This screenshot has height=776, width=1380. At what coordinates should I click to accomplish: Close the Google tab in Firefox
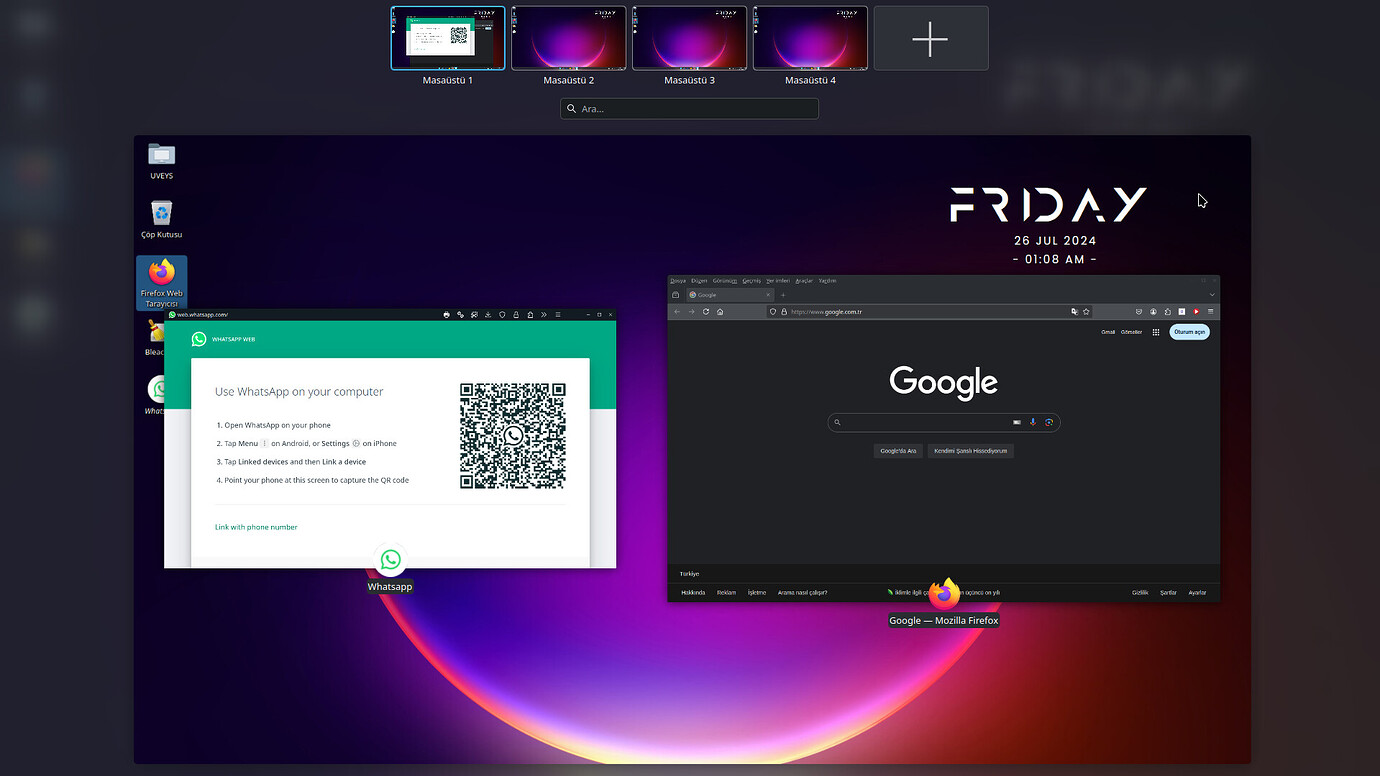pyautogui.click(x=768, y=295)
